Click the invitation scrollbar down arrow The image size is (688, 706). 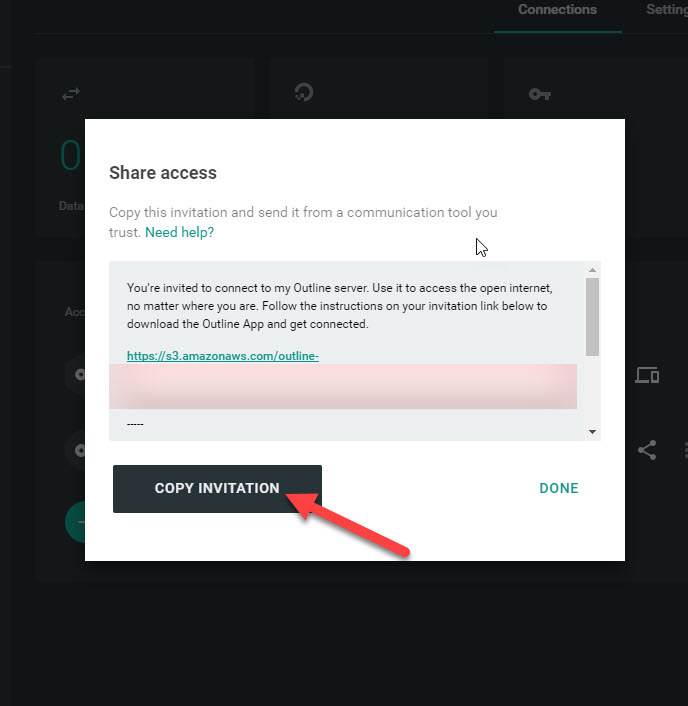(x=593, y=432)
